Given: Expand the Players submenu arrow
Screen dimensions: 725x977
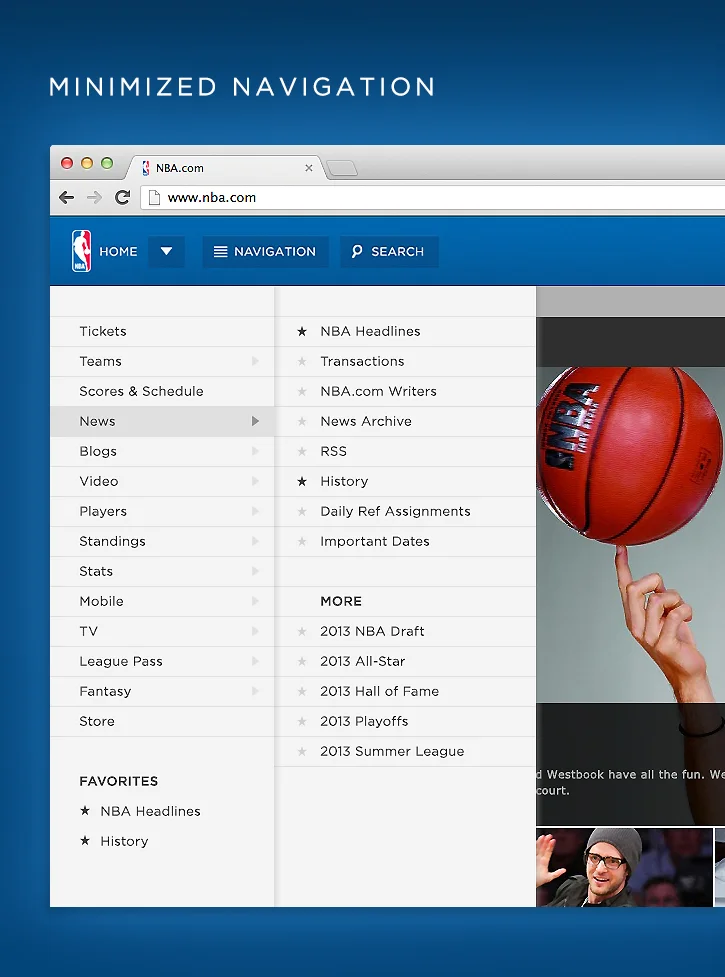Looking at the screenshot, I should point(255,512).
